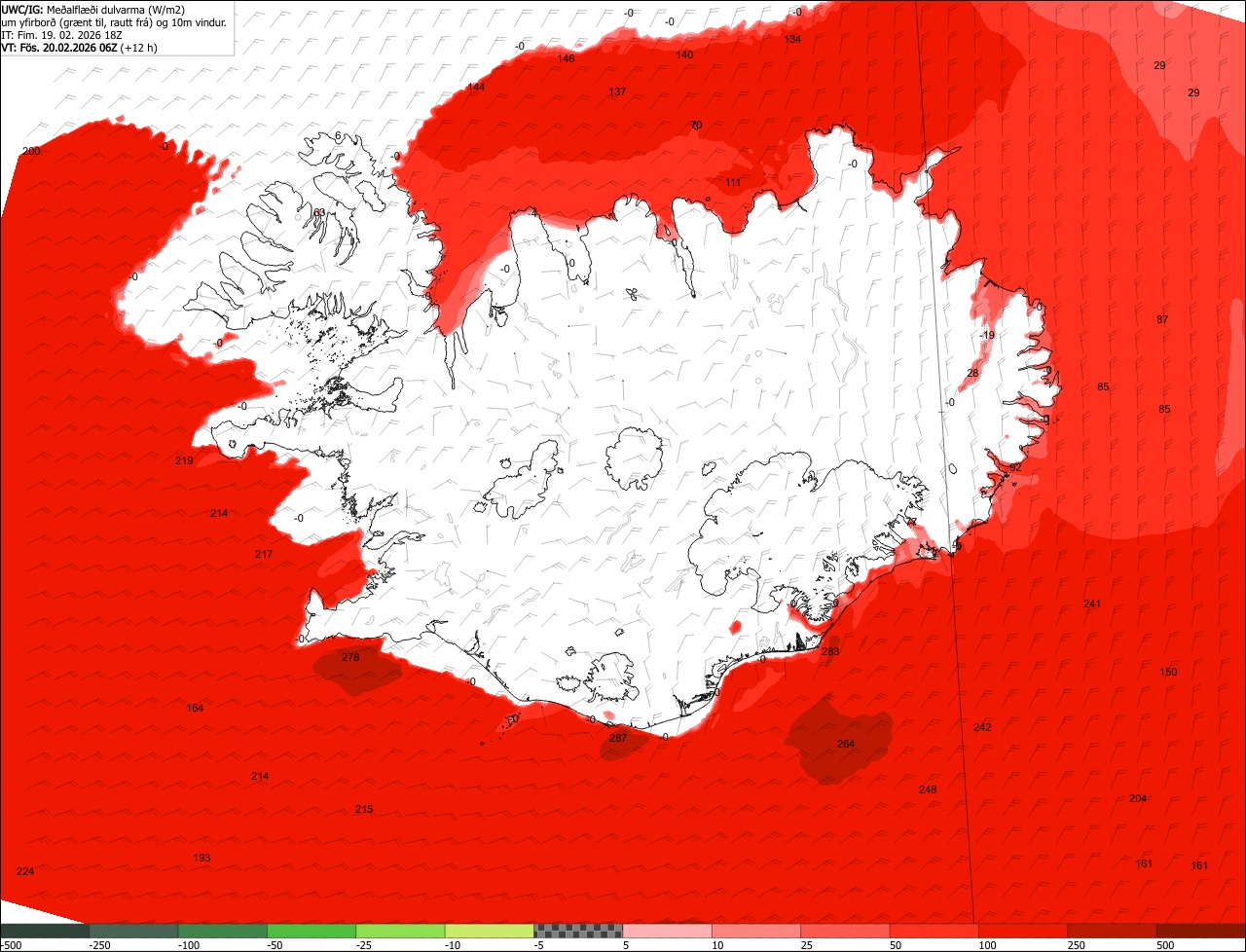Screen dimensions: 1246x952
Task: Select the red legend swatch between 50 and 100
Action: coord(934,931)
